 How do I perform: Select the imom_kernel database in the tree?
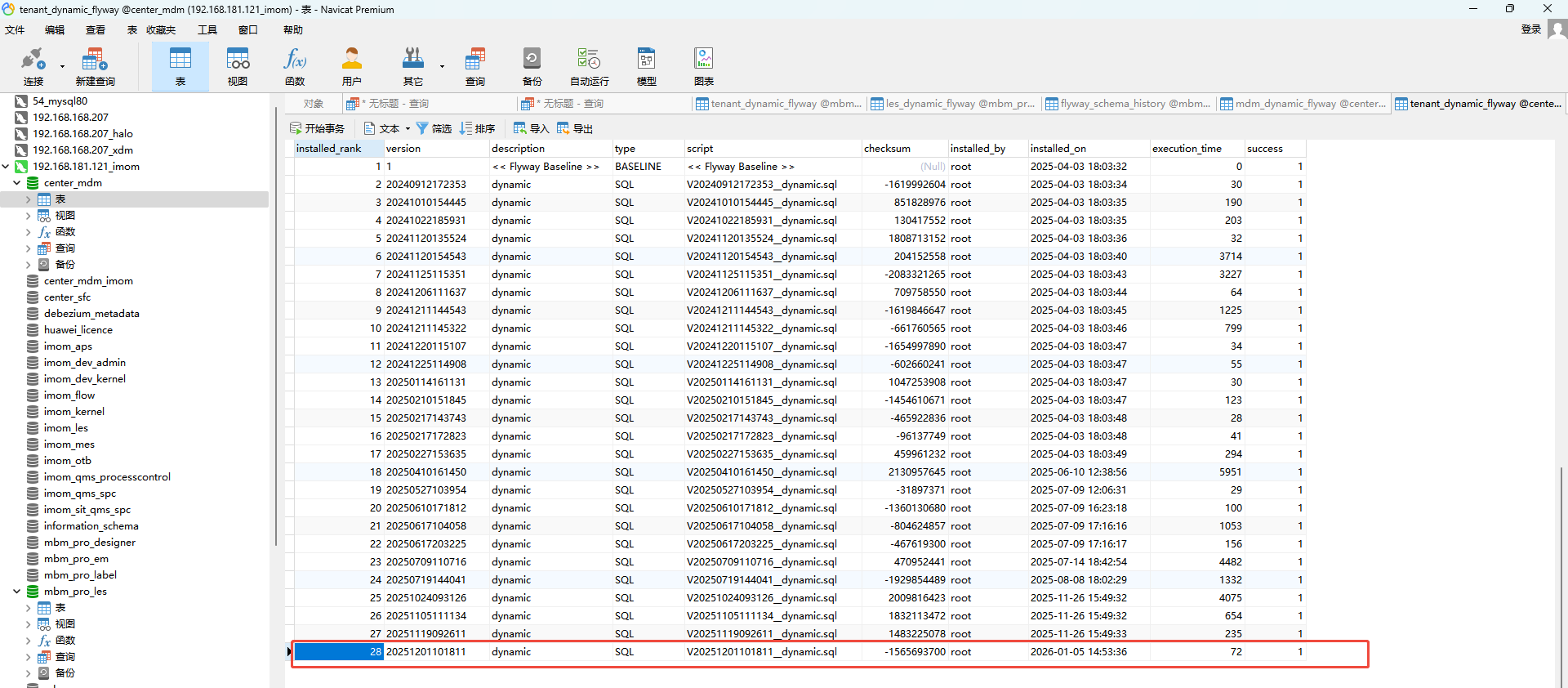(x=73, y=412)
